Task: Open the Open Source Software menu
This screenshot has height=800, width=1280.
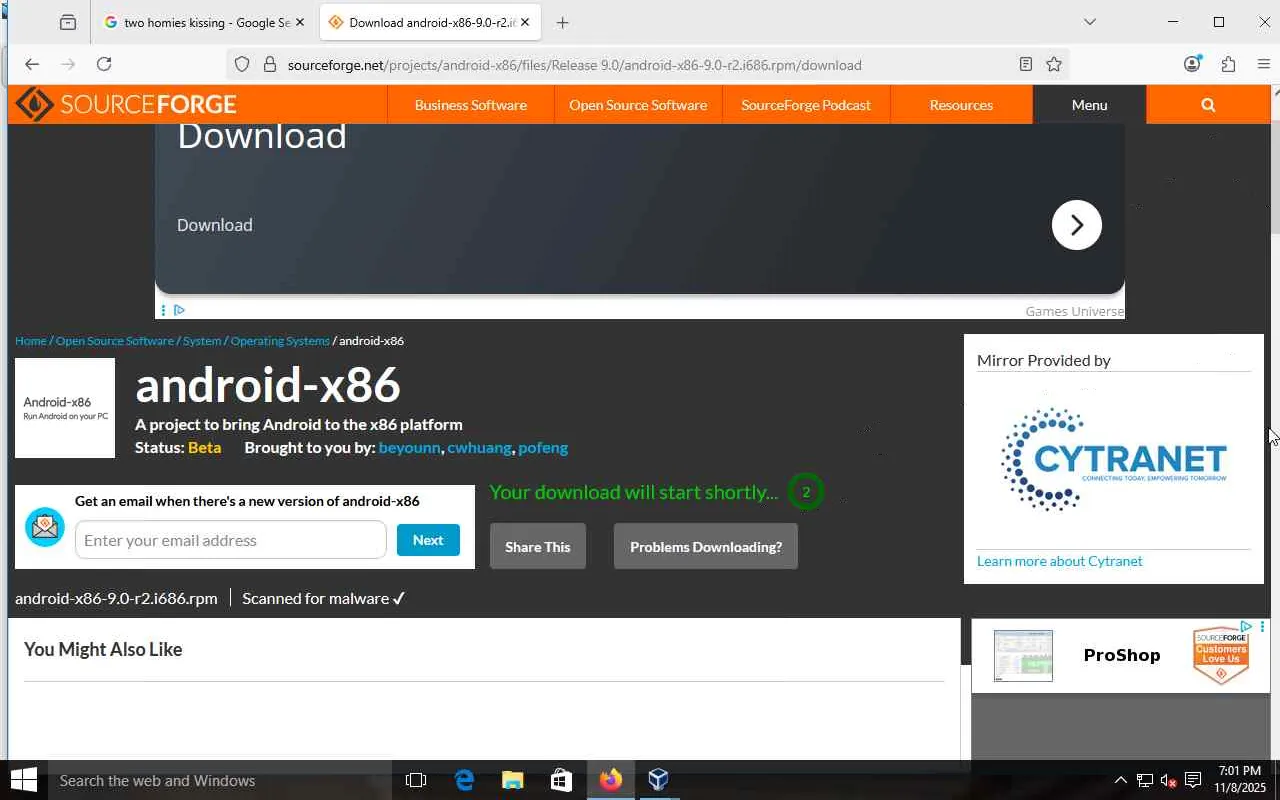Action: point(638,105)
